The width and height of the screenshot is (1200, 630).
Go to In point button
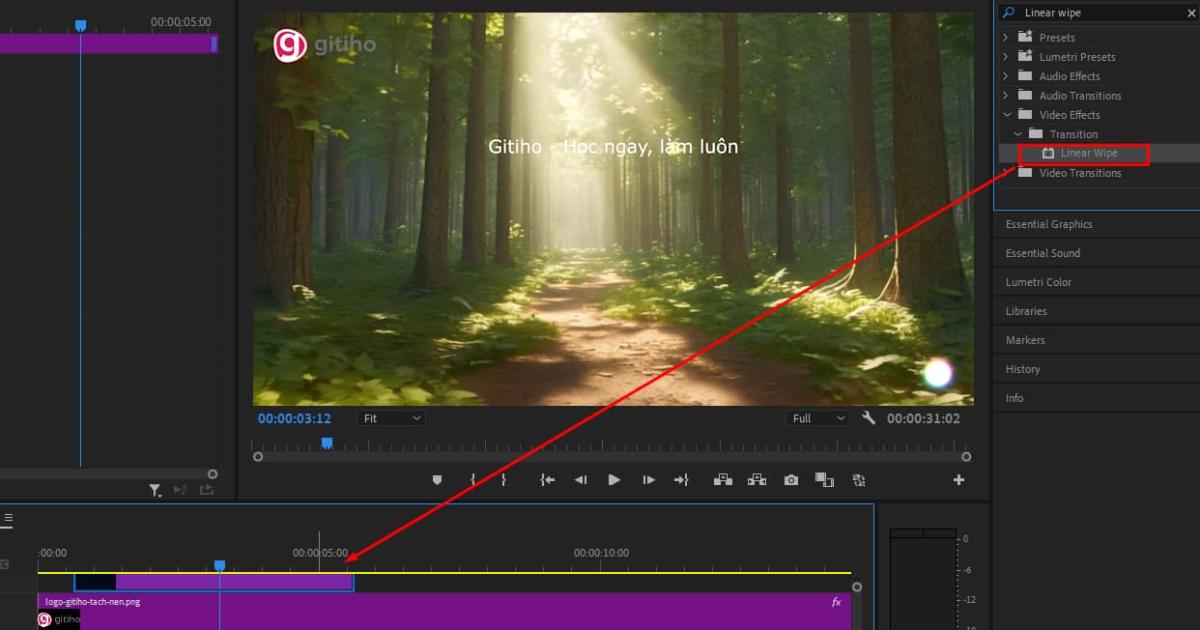[547, 480]
